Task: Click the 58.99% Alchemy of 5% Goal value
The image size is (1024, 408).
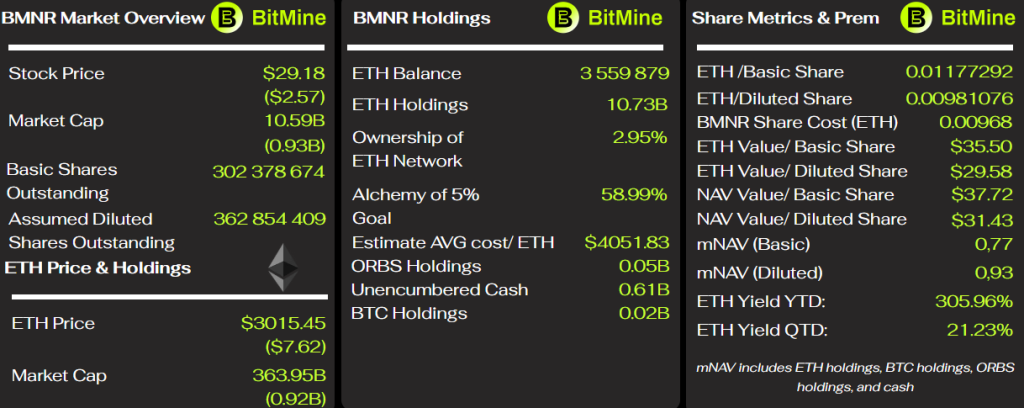Action: tap(634, 193)
